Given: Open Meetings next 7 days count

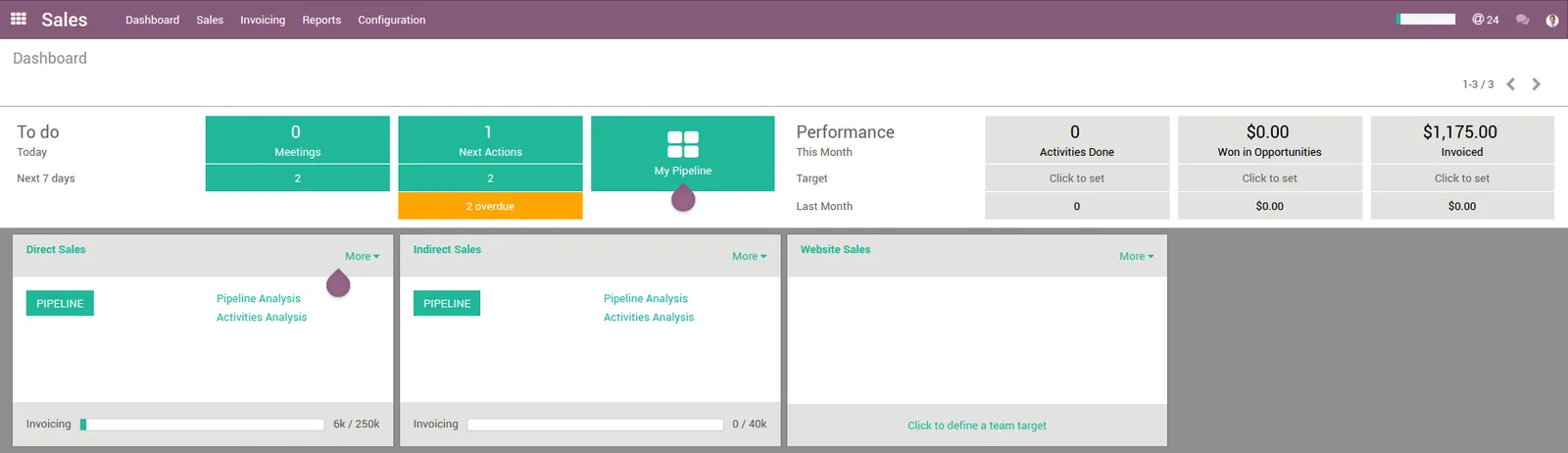Looking at the screenshot, I should (x=297, y=178).
